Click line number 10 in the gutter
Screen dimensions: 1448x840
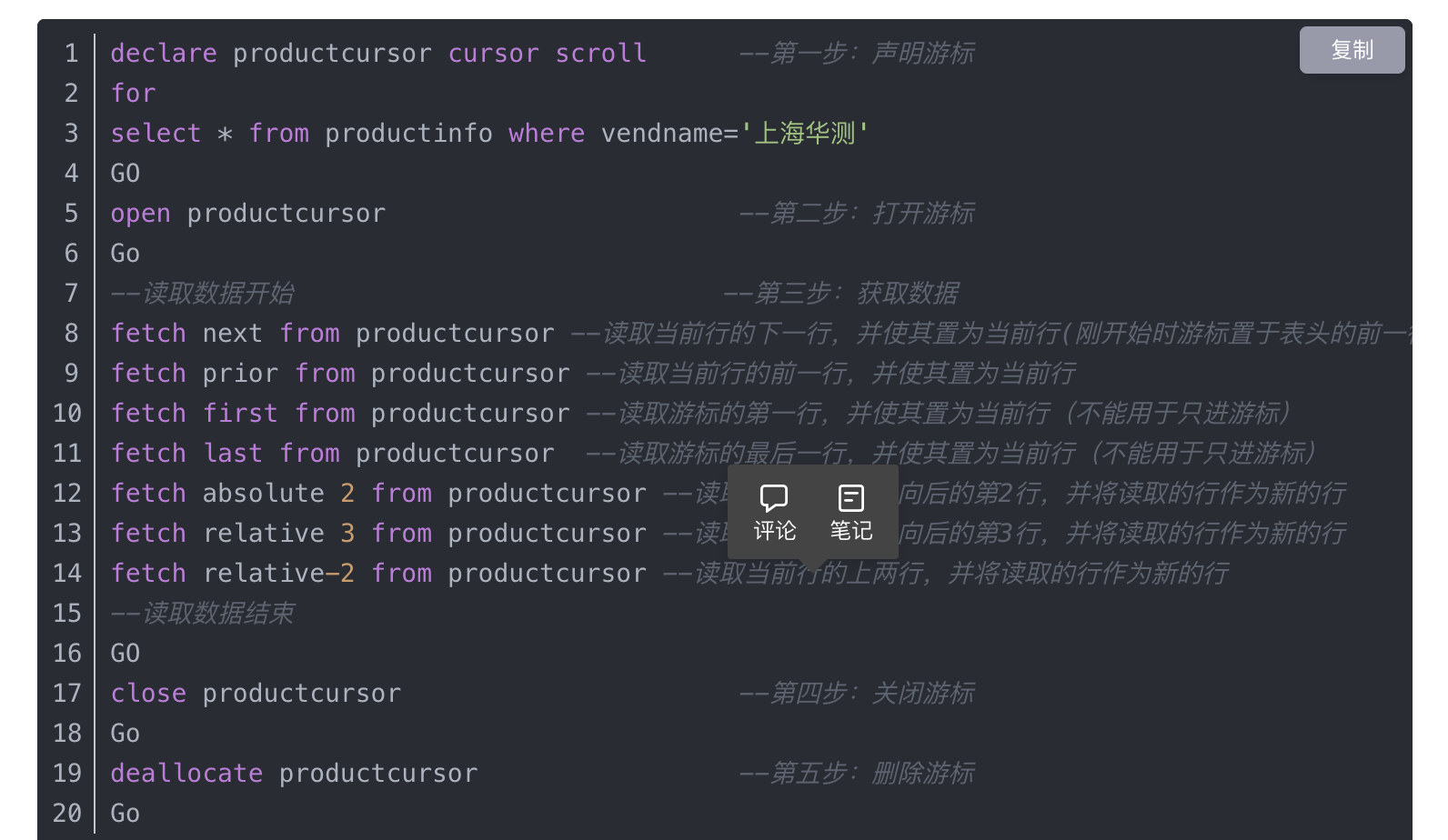[67, 414]
